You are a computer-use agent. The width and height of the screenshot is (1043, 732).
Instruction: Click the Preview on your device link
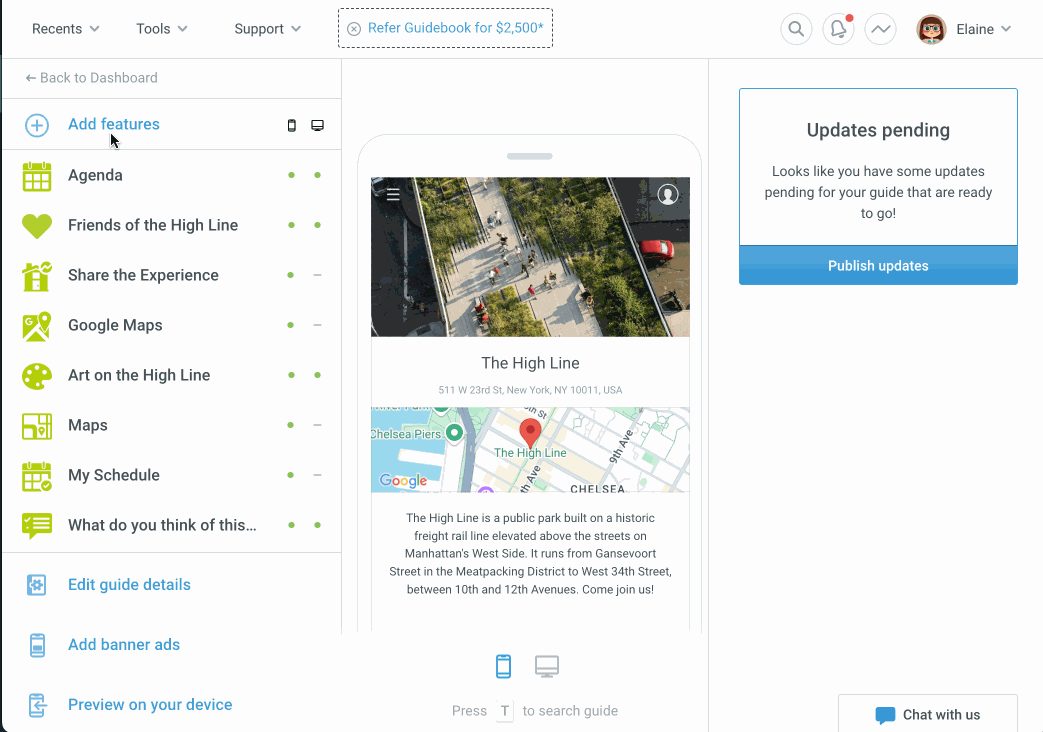click(150, 704)
